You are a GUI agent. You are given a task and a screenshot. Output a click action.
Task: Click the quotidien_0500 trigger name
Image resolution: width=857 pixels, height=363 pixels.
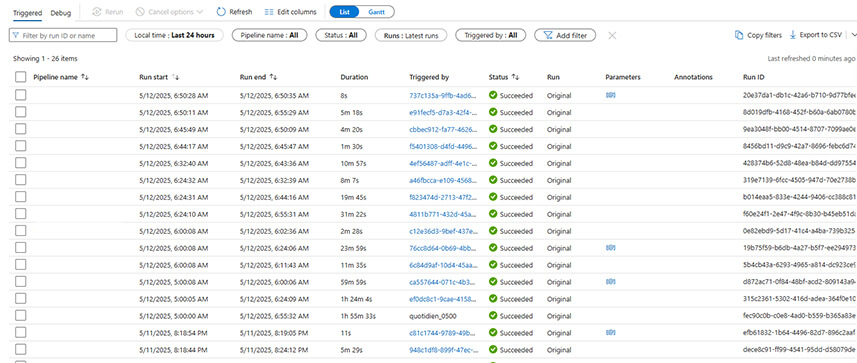point(432,316)
